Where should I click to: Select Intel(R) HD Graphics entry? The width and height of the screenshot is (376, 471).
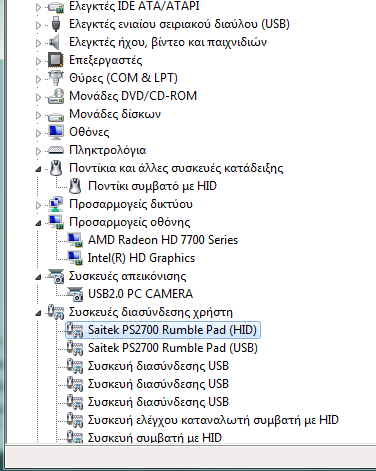[141, 258]
